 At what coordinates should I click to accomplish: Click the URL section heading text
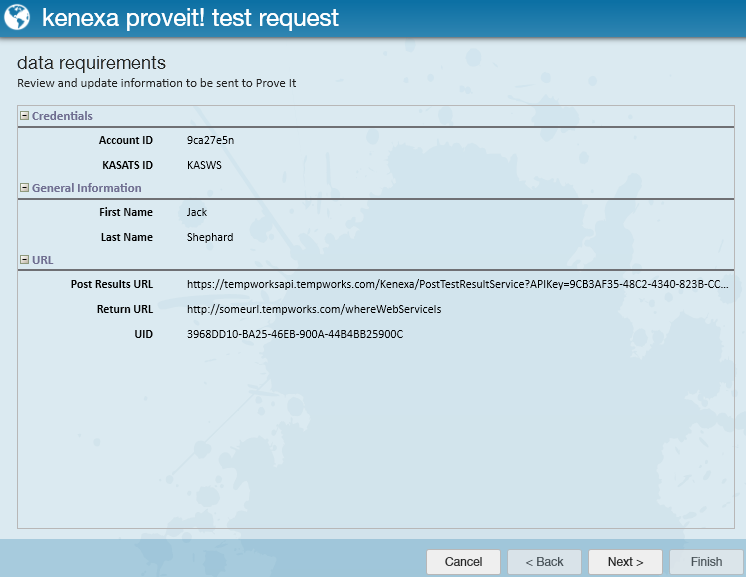pyautogui.click(x=42, y=260)
